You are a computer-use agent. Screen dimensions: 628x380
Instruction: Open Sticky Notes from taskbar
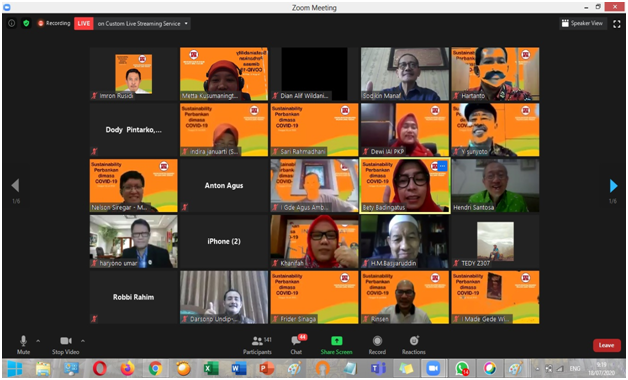click(x=405, y=368)
